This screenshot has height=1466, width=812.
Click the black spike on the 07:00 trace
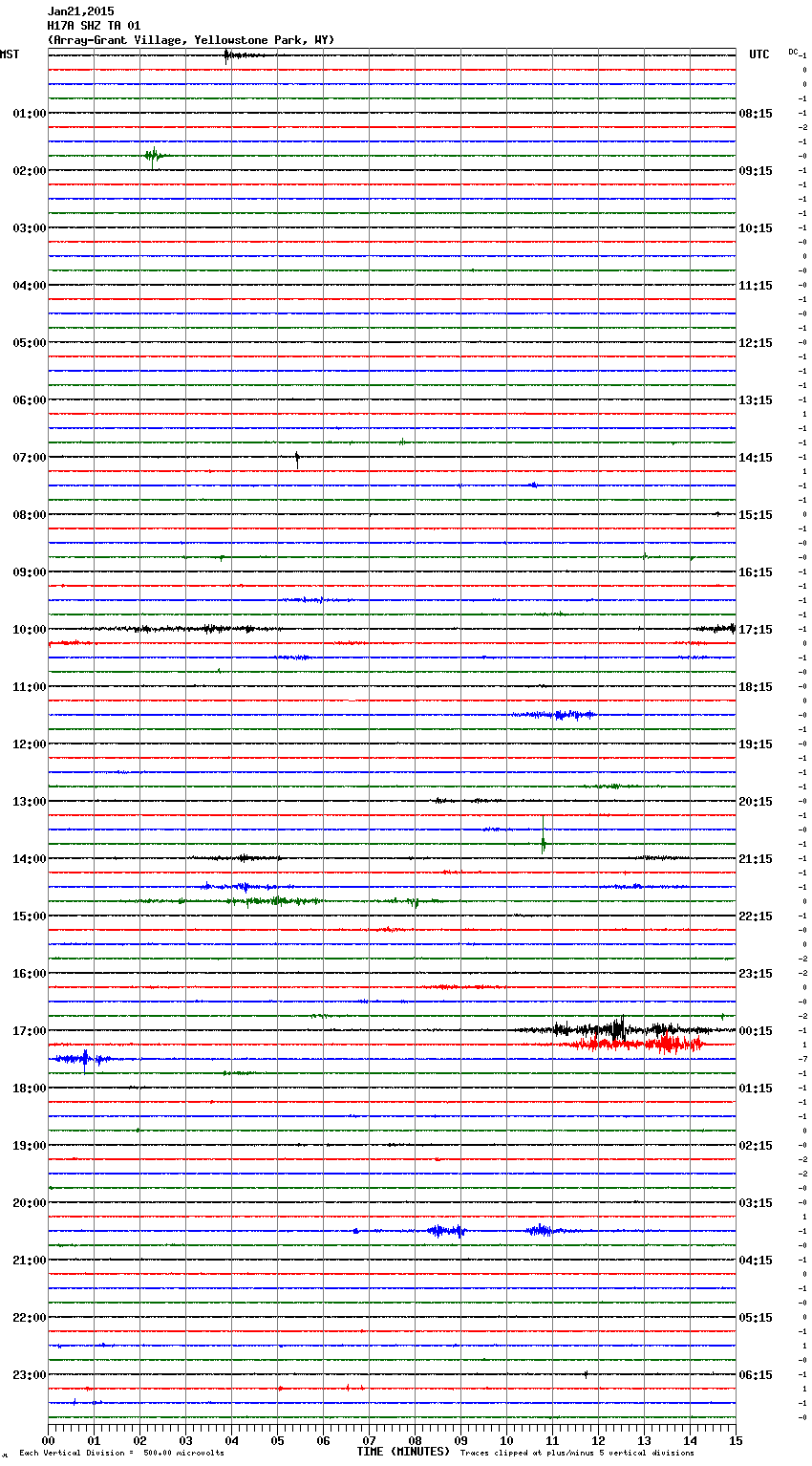(297, 459)
